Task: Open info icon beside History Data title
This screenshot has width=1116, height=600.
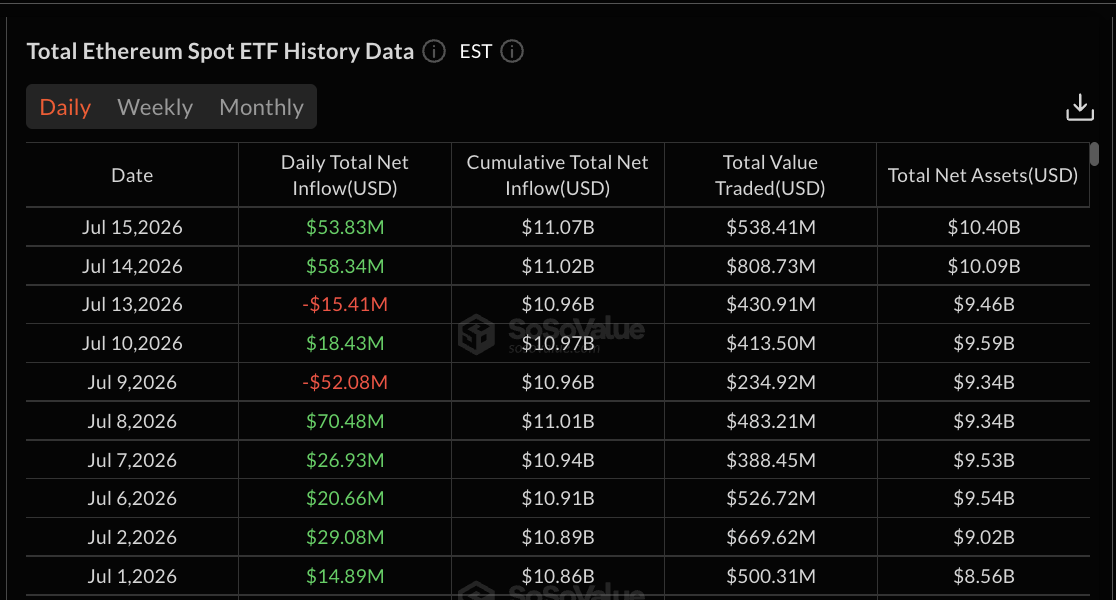Action: click(434, 51)
